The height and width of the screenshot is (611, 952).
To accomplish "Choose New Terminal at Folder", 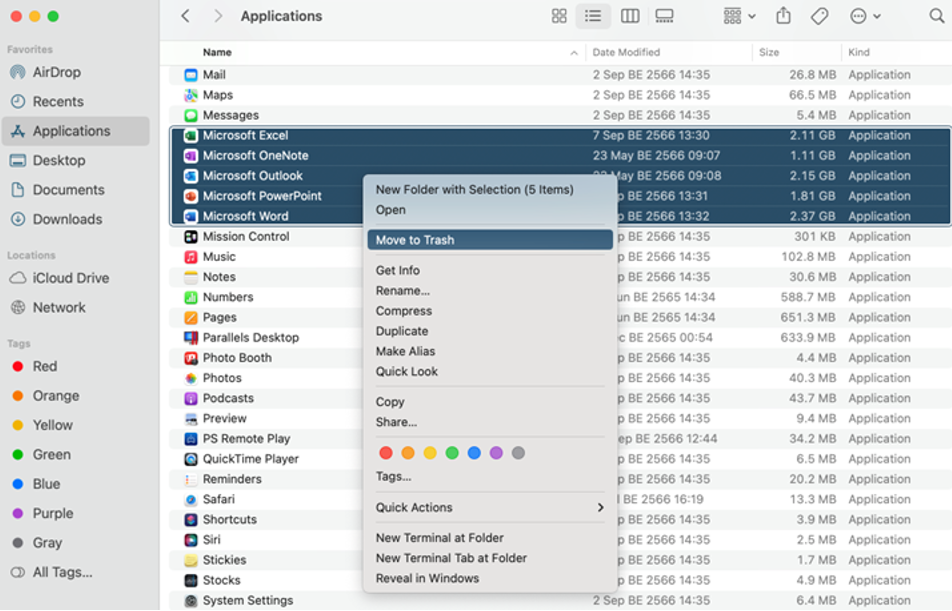I will pos(490,538).
